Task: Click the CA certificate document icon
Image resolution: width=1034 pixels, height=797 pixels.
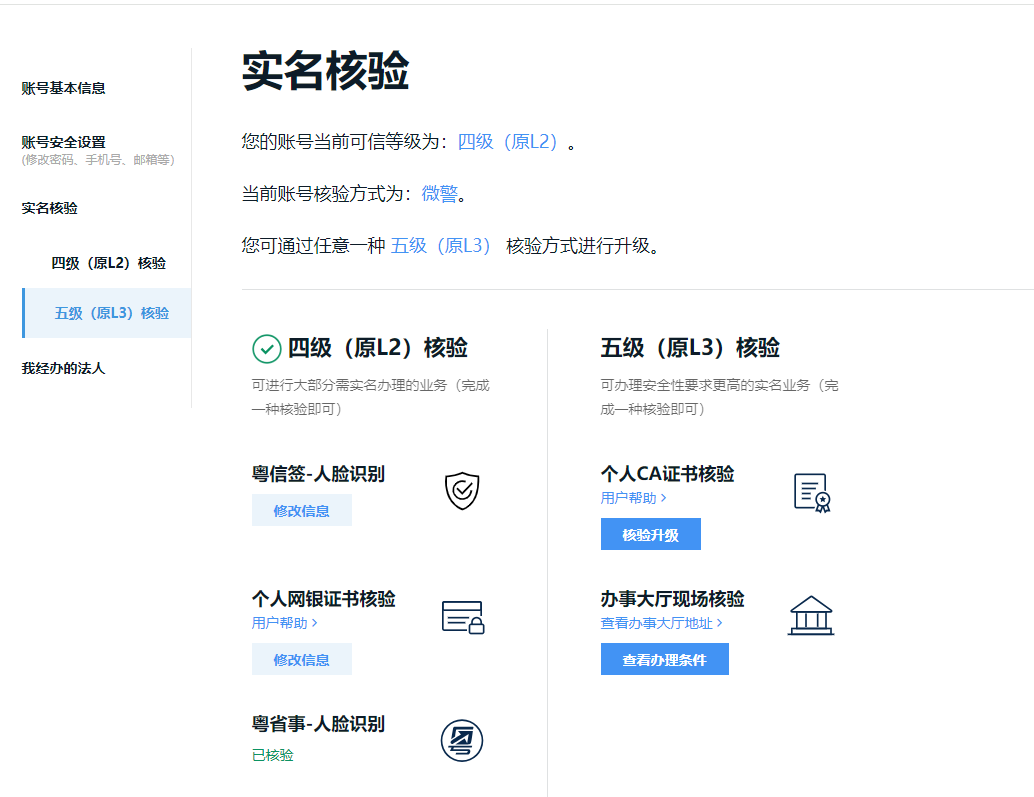Action: pos(812,492)
